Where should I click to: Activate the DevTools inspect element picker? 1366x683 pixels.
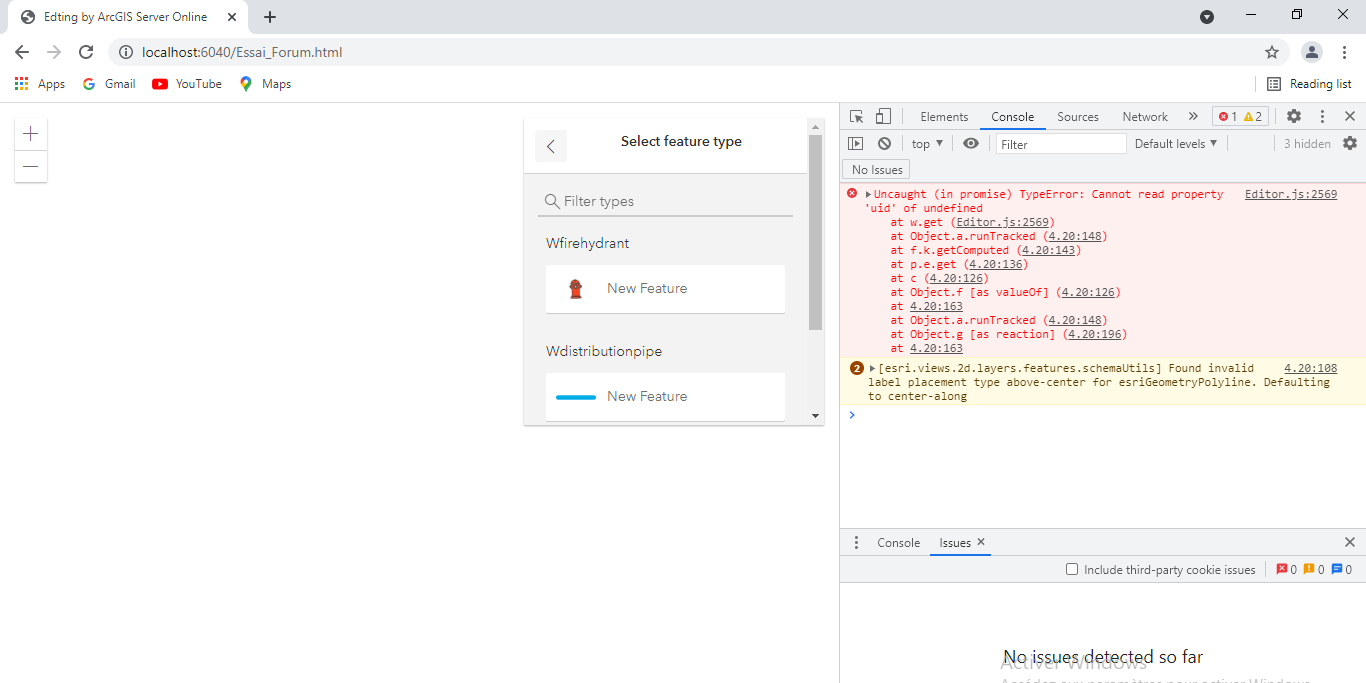[x=857, y=117]
